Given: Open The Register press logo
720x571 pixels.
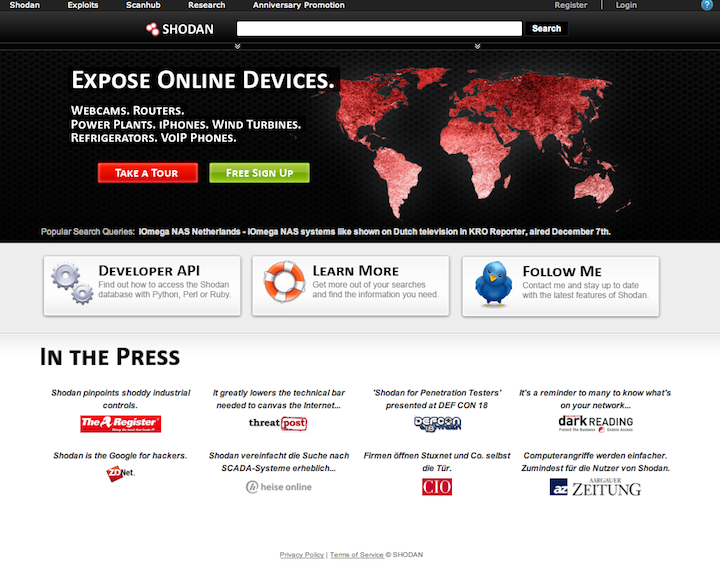Looking at the screenshot, I should pyautogui.click(x=120, y=424).
